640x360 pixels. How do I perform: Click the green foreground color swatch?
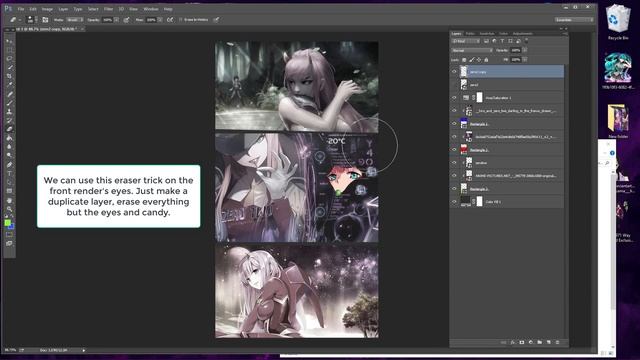click(x=7, y=222)
